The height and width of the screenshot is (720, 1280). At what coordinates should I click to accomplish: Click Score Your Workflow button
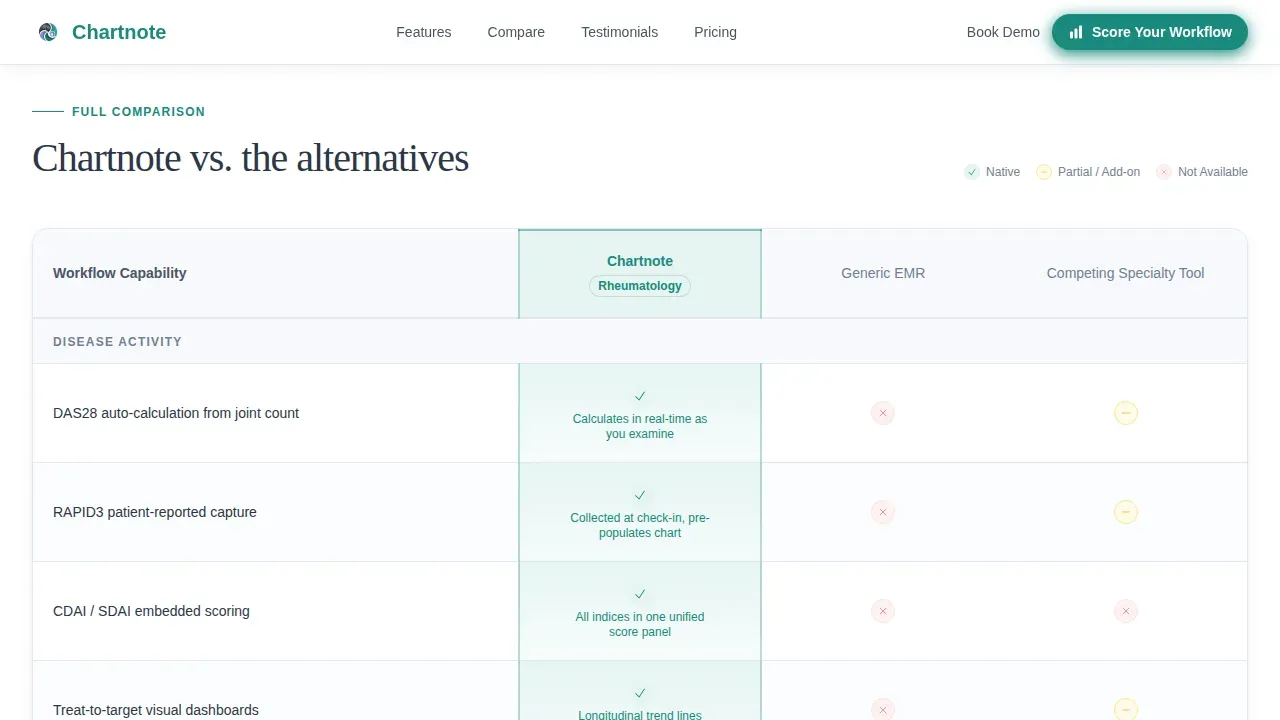(x=1150, y=32)
